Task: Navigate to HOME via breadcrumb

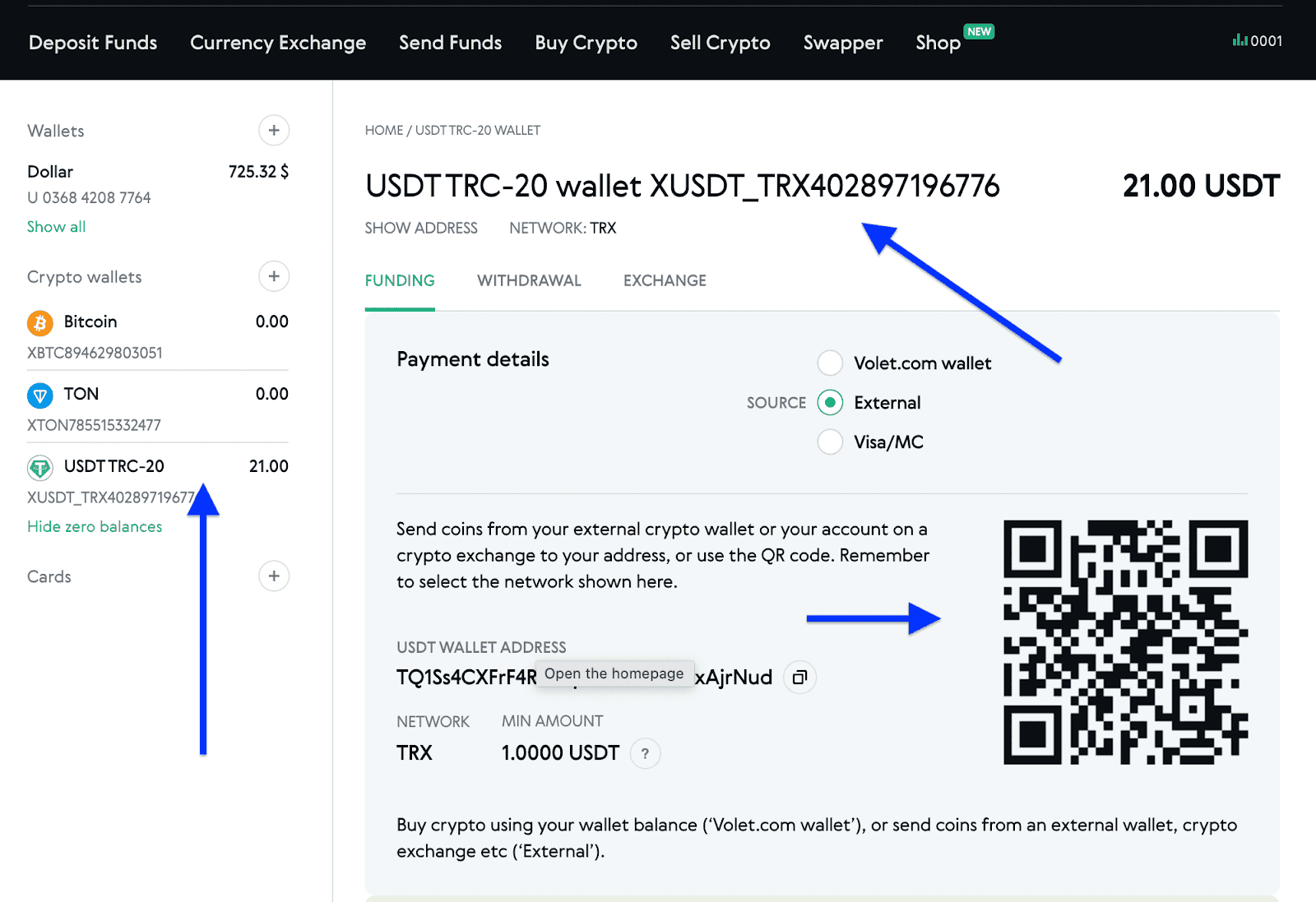Action: point(383,130)
